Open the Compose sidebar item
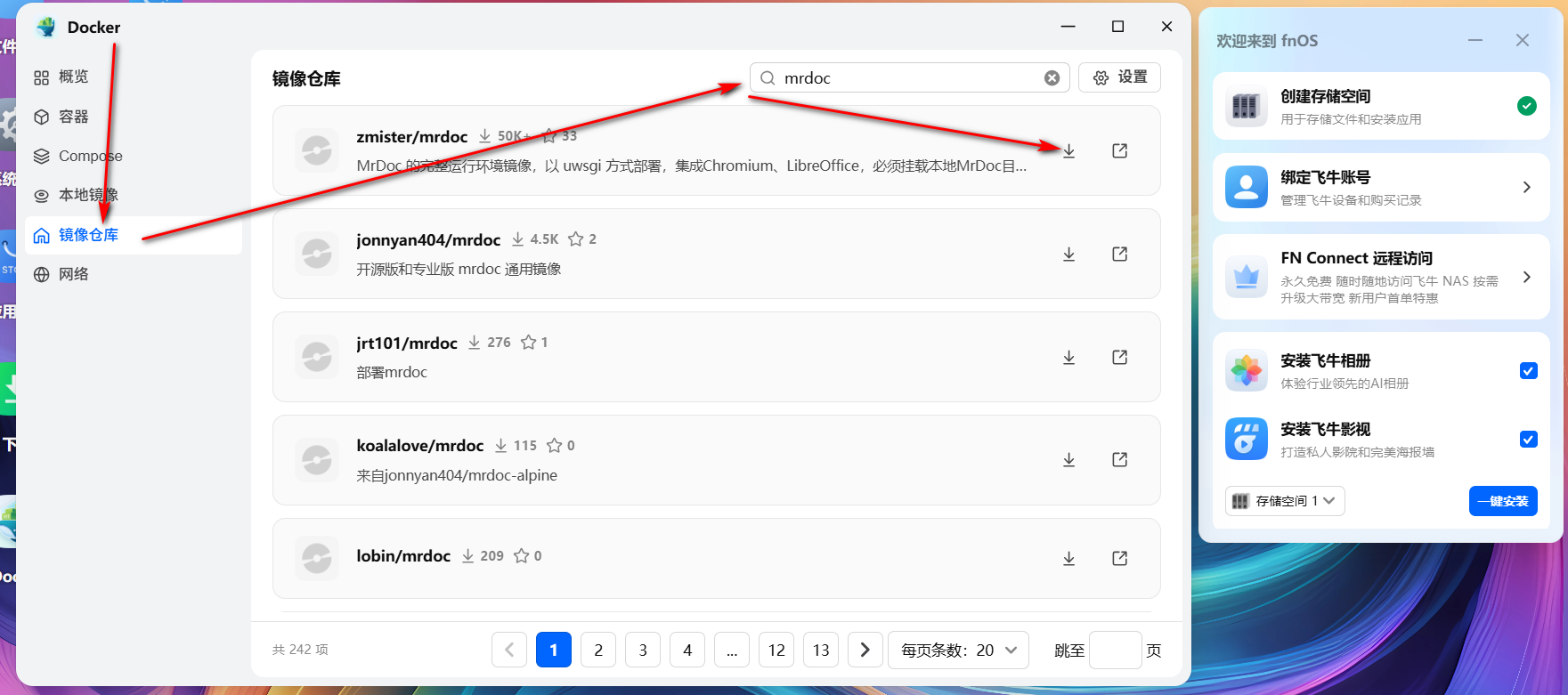Image resolution: width=1568 pixels, height=695 pixels. click(89, 156)
